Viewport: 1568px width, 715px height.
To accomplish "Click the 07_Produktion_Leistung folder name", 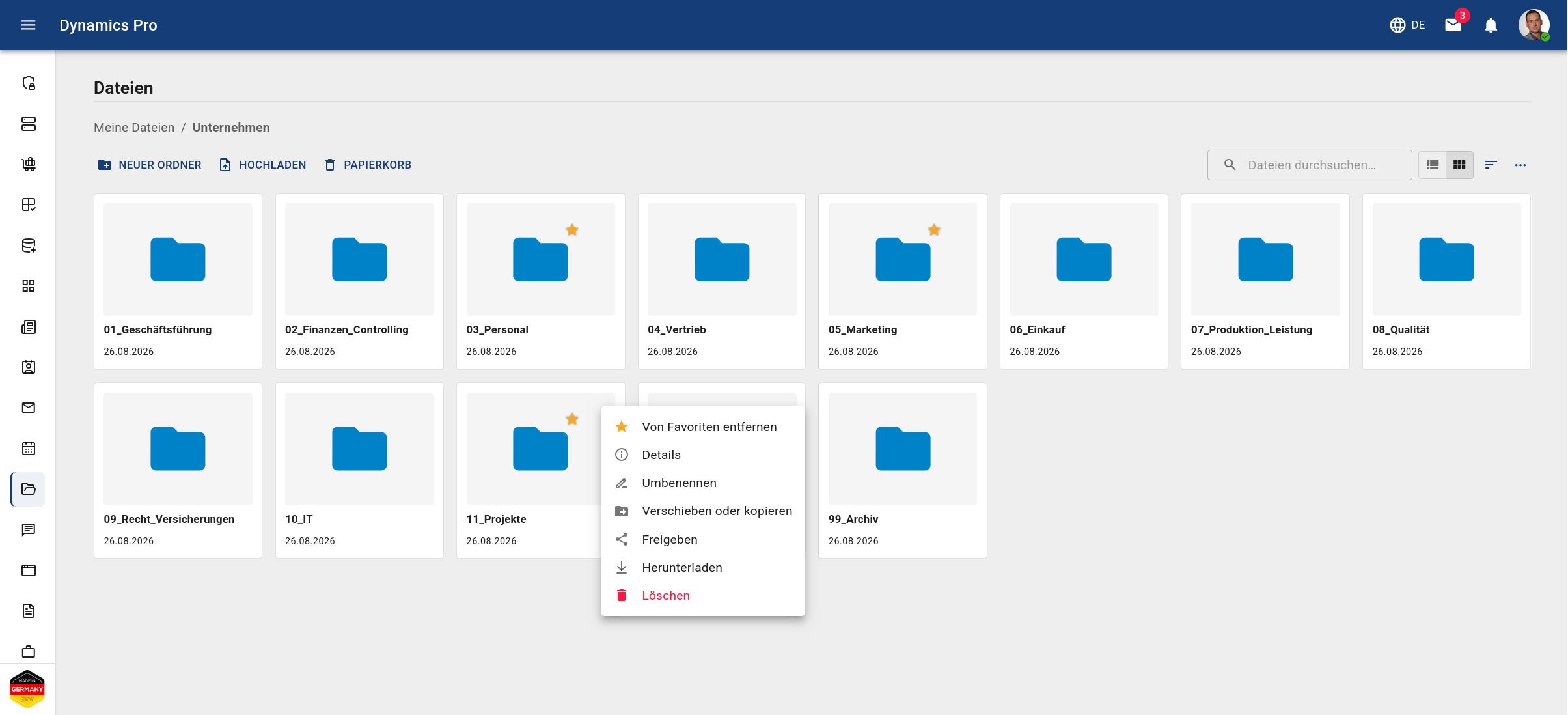I will pyautogui.click(x=1252, y=330).
